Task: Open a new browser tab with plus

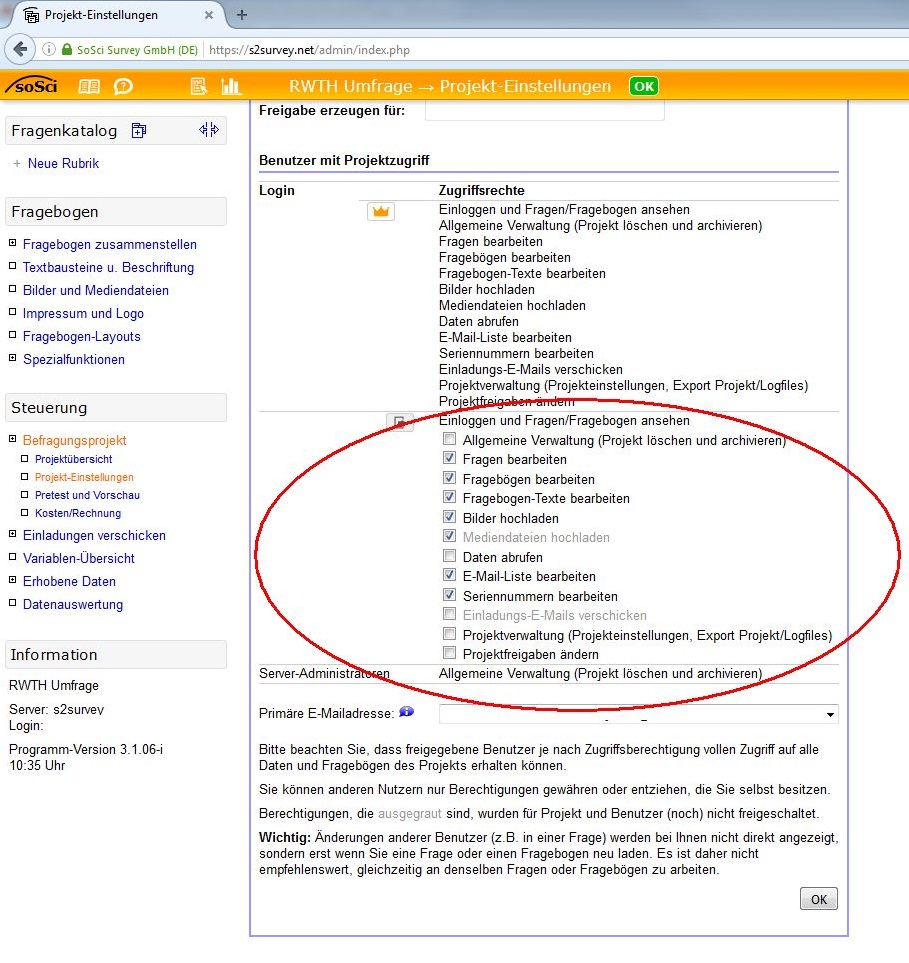Action: coord(242,15)
